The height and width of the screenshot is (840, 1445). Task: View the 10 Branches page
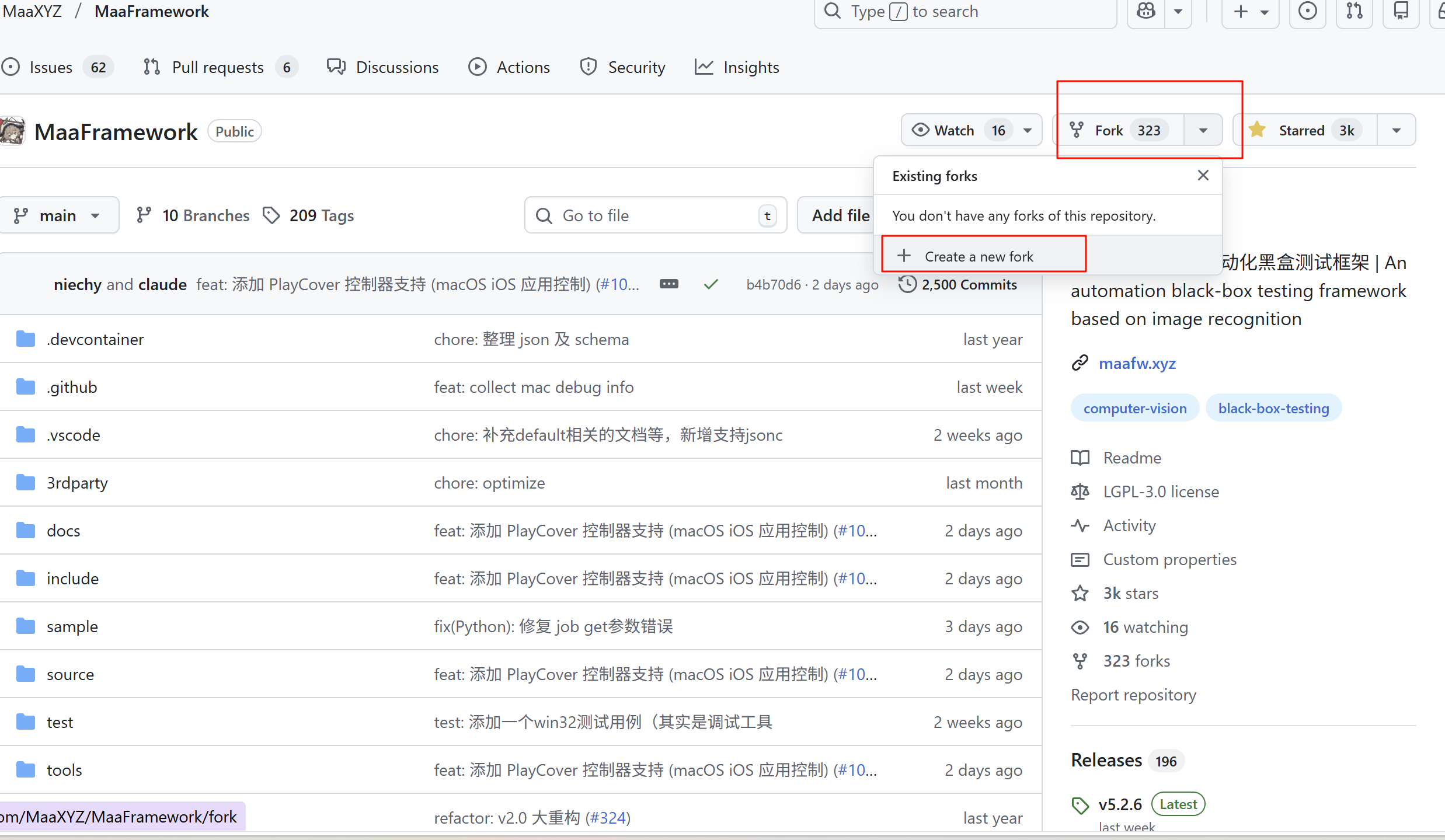pos(193,215)
